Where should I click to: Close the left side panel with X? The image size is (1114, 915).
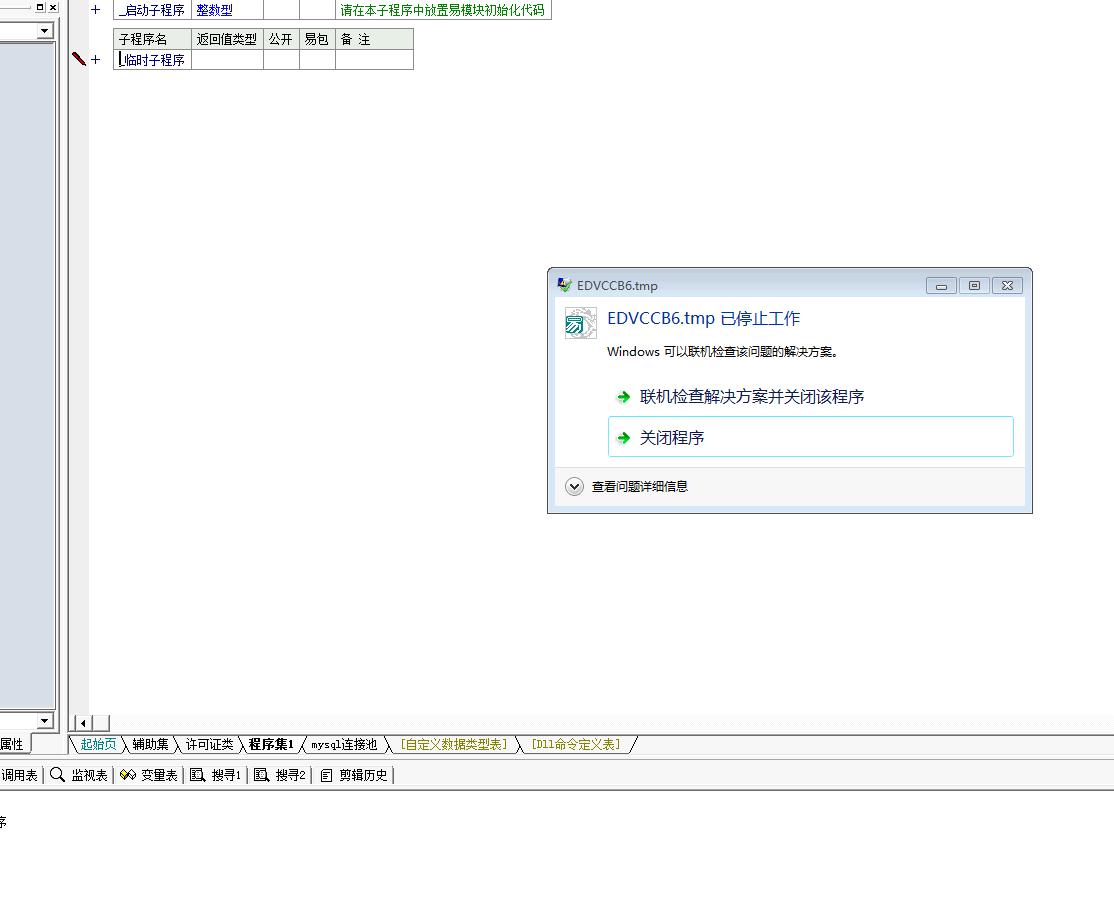pos(53,7)
